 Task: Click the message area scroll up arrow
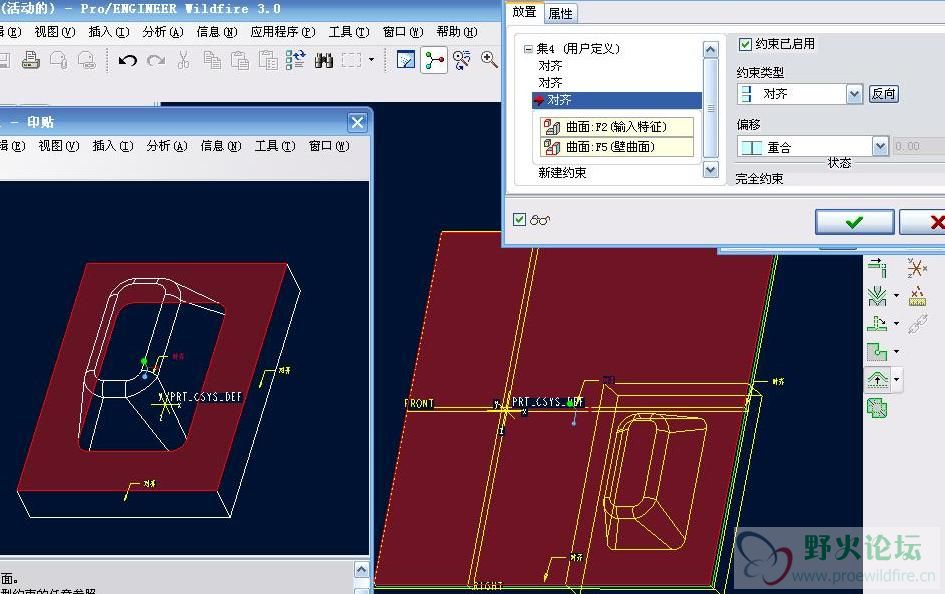[361, 570]
